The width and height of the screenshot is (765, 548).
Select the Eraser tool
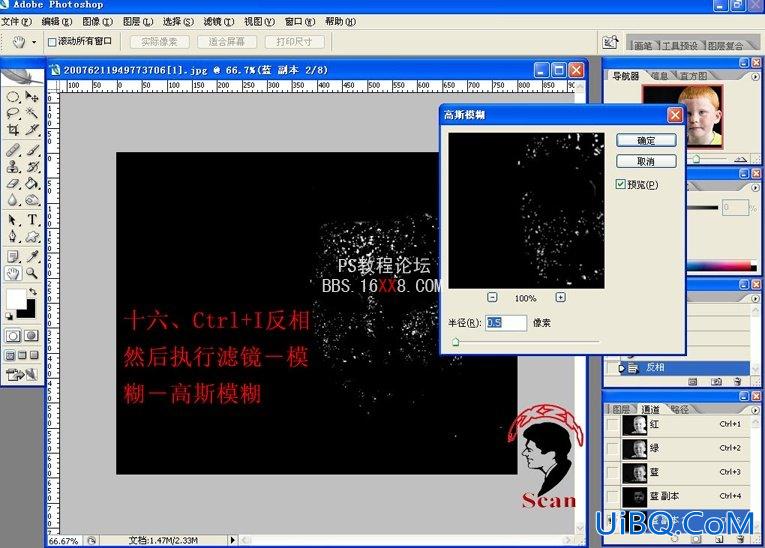click(13, 183)
